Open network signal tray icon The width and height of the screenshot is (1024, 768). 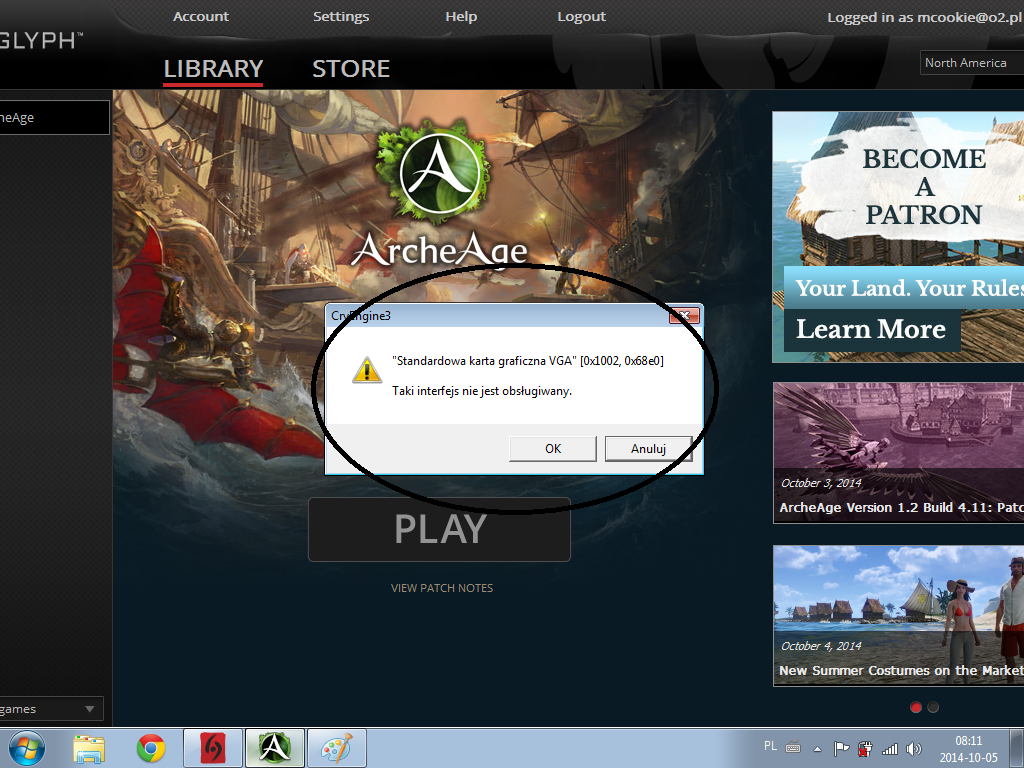click(889, 749)
